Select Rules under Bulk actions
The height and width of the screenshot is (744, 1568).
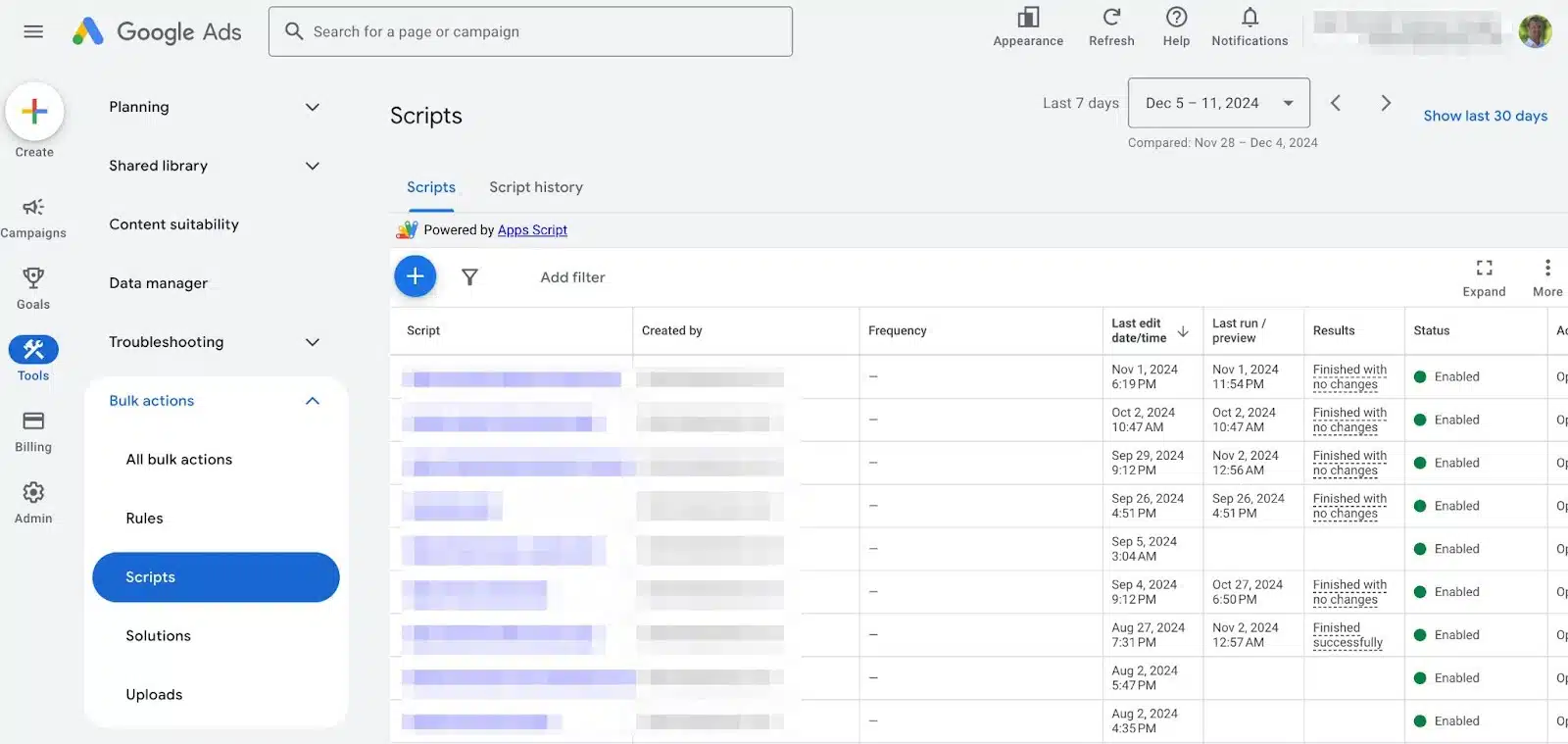click(x=145, y=519)
